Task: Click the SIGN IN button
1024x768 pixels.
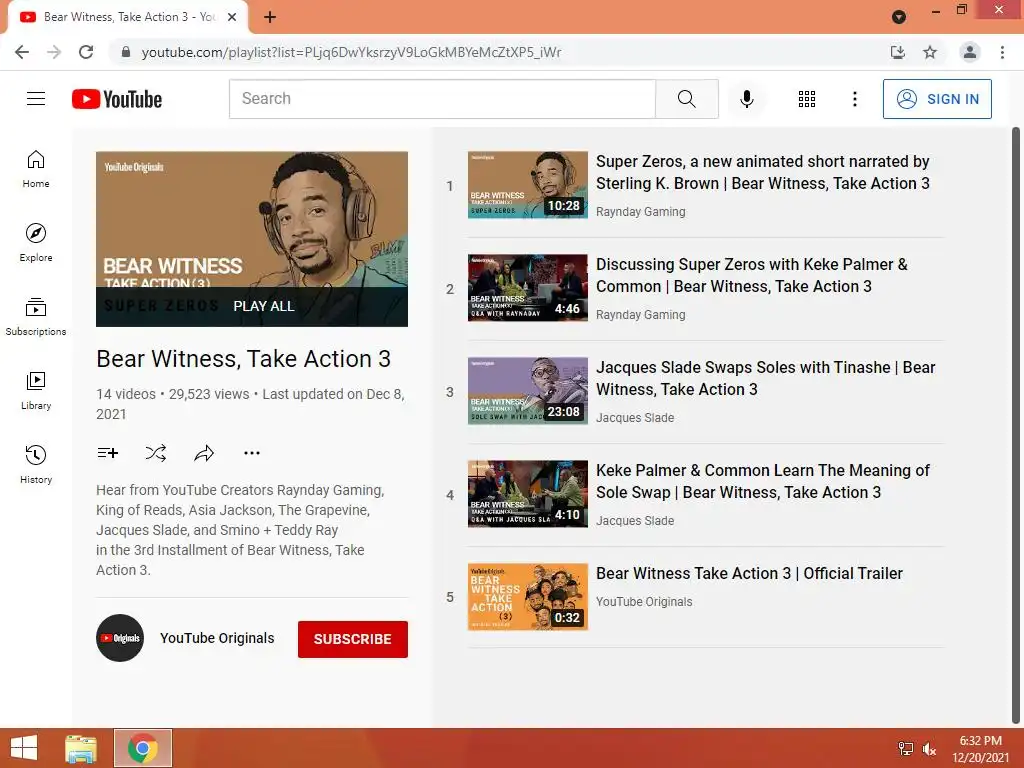Action: click(x=937, y=99)
